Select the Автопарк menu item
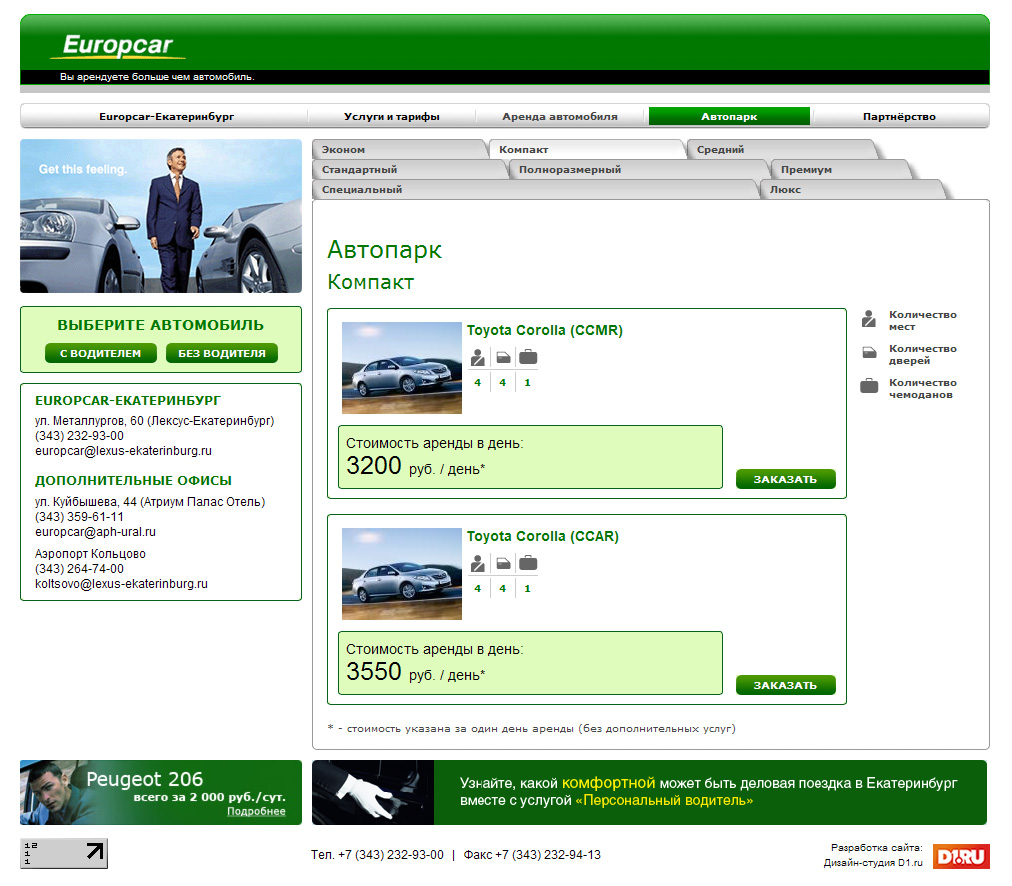Screen dimensions: 1012x886 click(729, 117)
